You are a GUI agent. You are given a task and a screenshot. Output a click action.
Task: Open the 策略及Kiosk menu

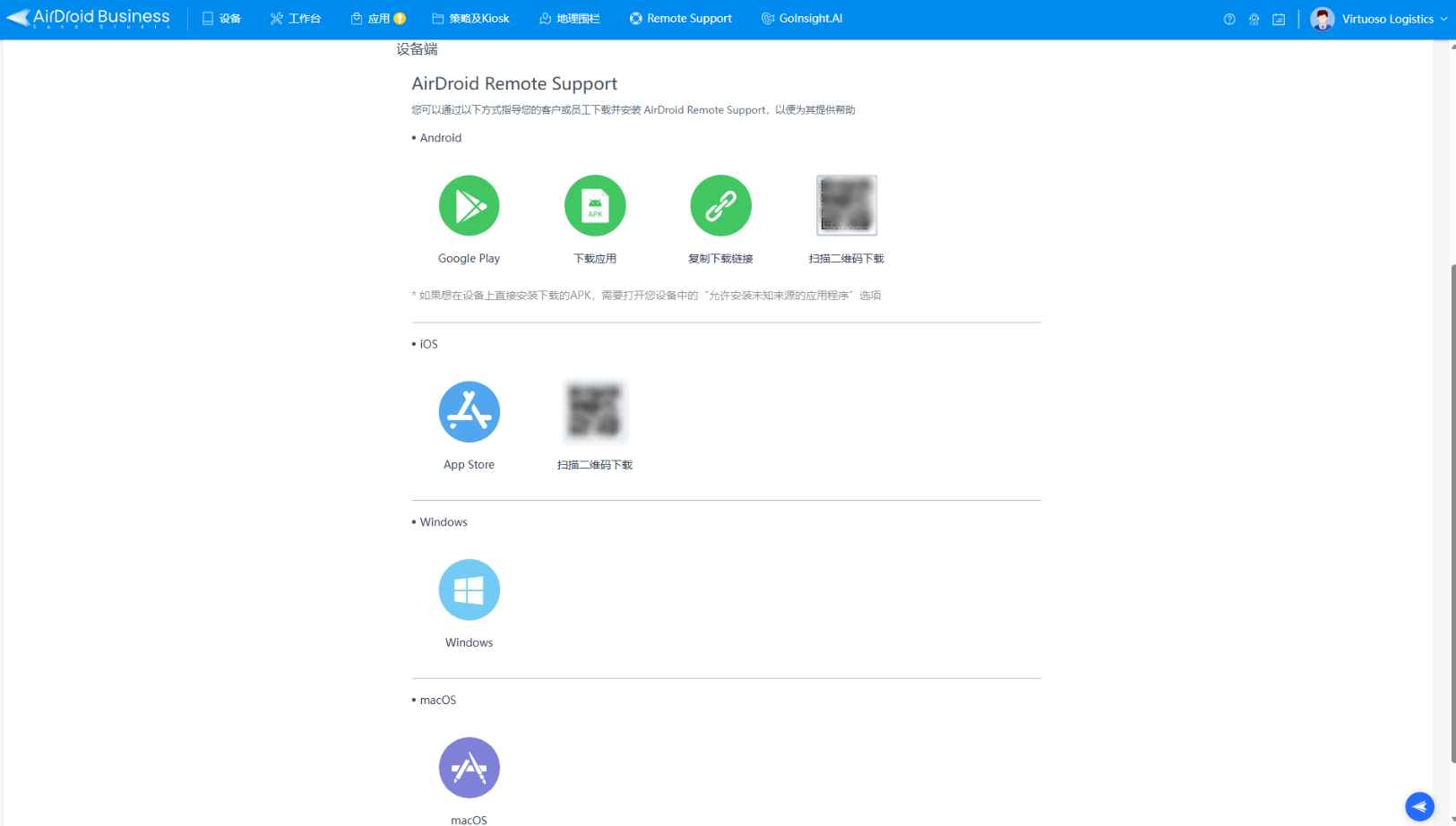click(x=470, y=19)
